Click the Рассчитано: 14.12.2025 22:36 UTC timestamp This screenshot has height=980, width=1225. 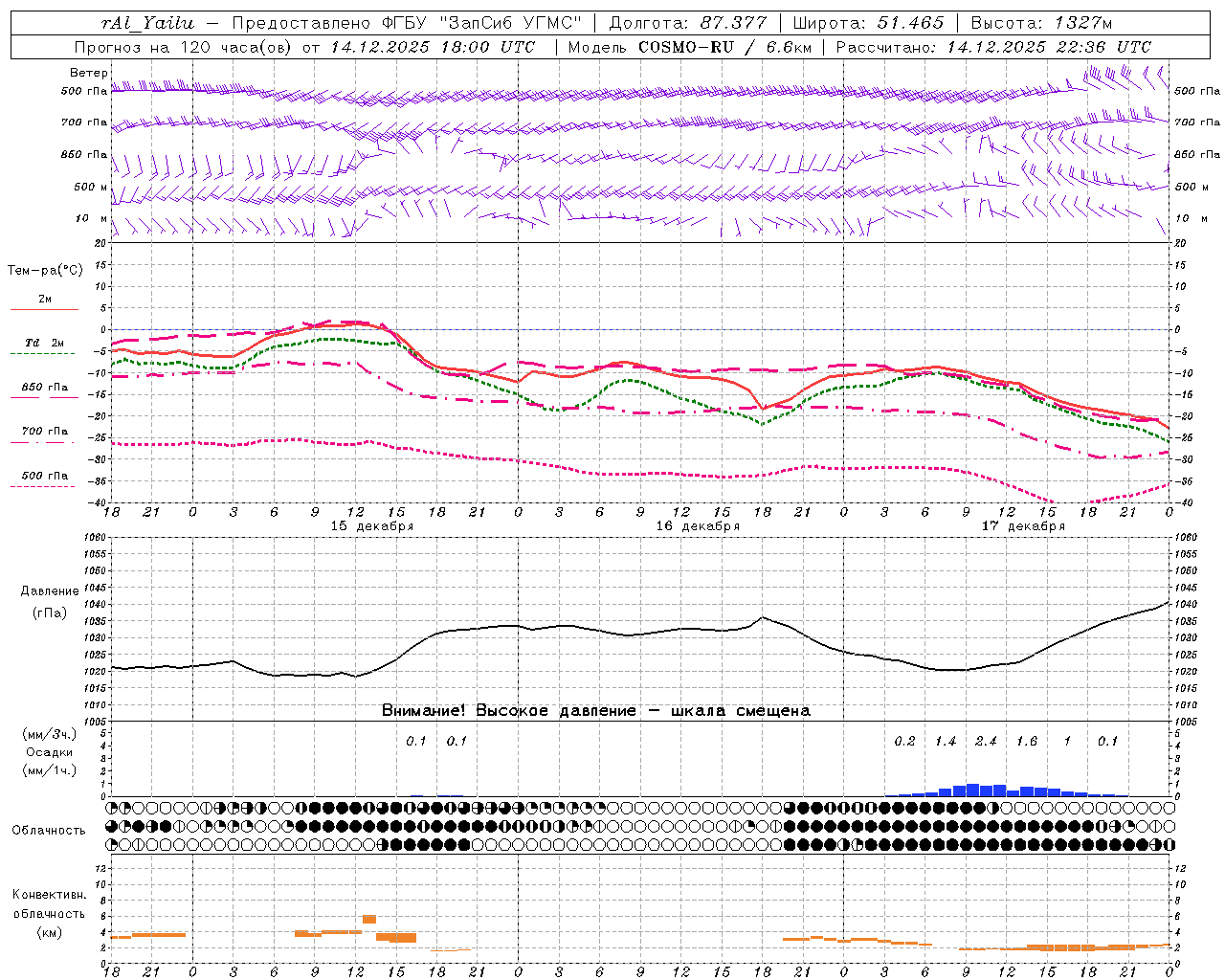[993, 47]
